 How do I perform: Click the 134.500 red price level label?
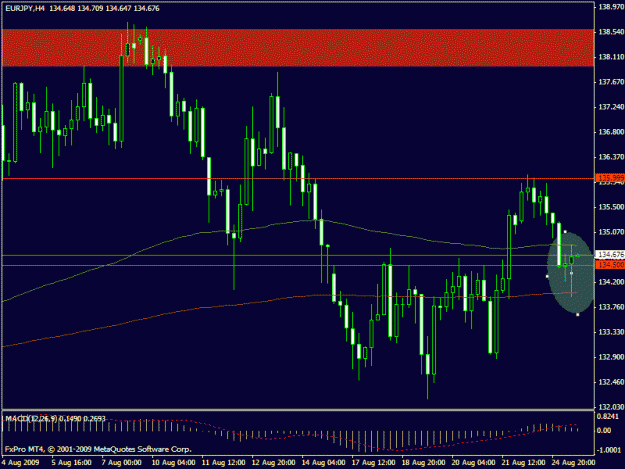(610, 265)
